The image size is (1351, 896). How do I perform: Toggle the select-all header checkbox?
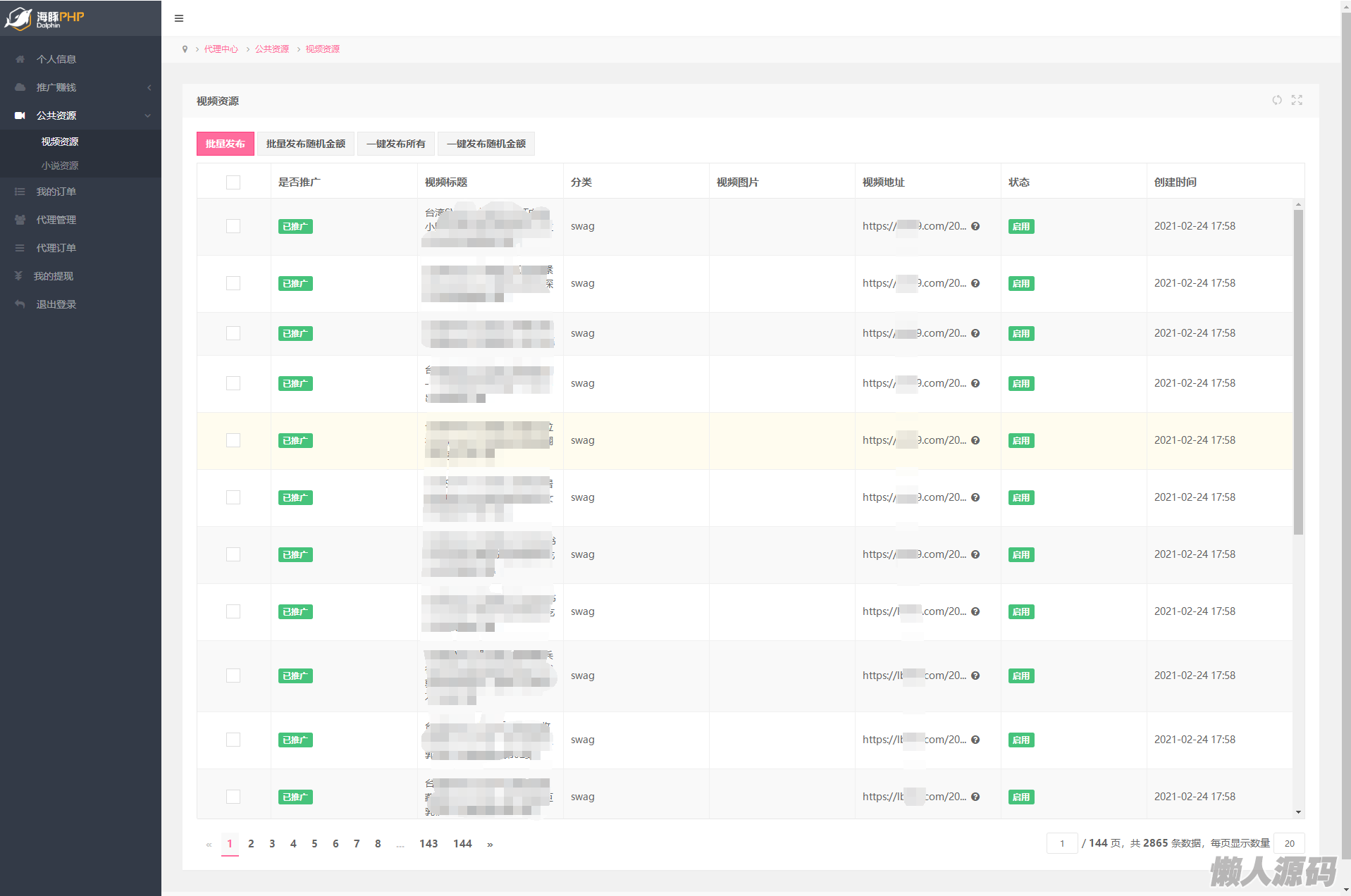point(233,182)
